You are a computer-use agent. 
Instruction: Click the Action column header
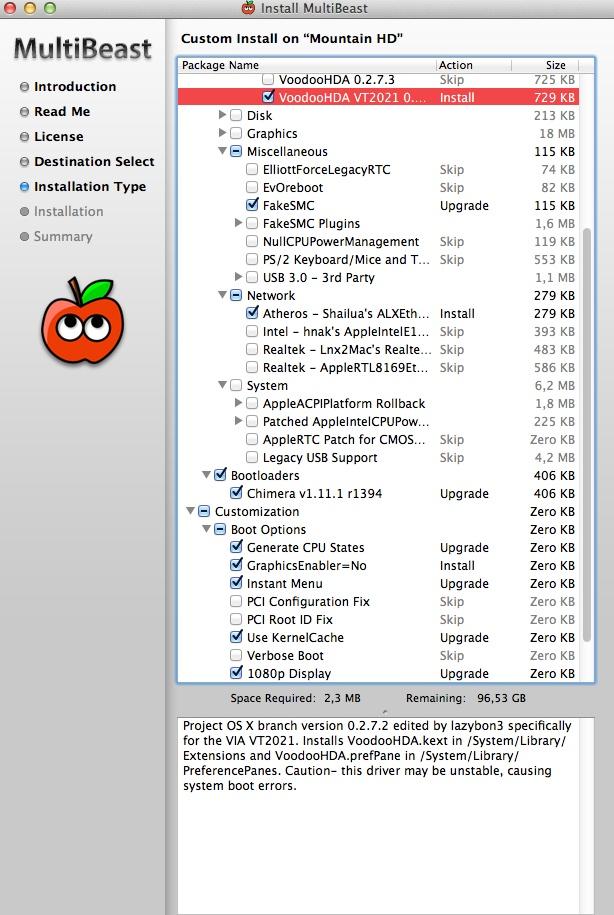tap(473, 65)
